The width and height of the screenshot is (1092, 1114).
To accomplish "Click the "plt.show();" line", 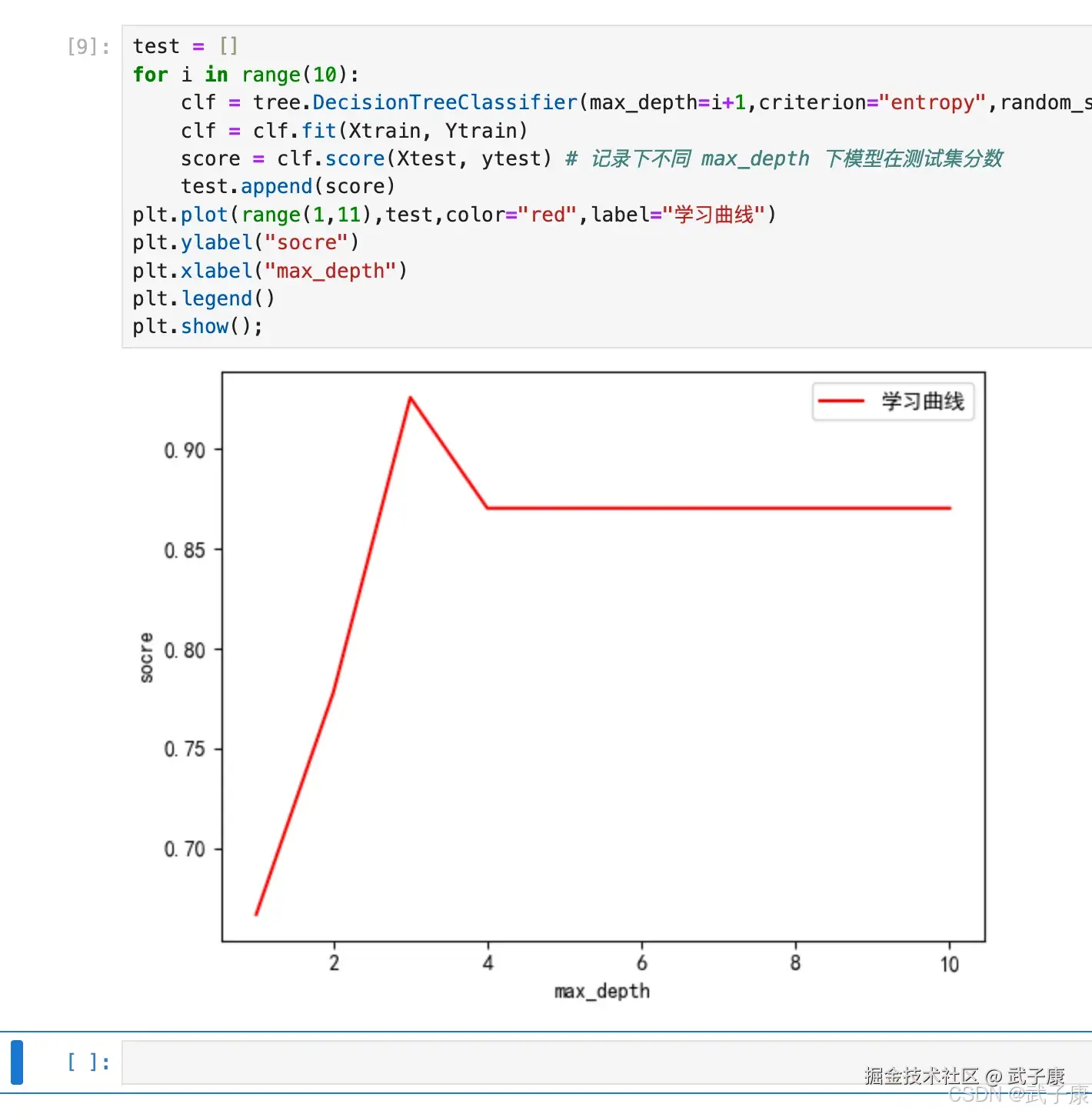I will pyautogui.click(x=198, y=326).
